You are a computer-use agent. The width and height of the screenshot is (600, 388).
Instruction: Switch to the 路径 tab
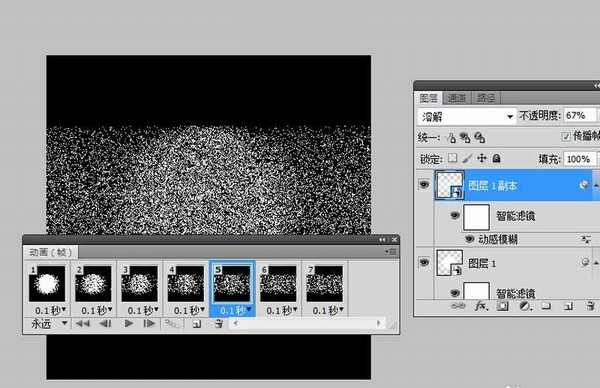coord(486,98)
